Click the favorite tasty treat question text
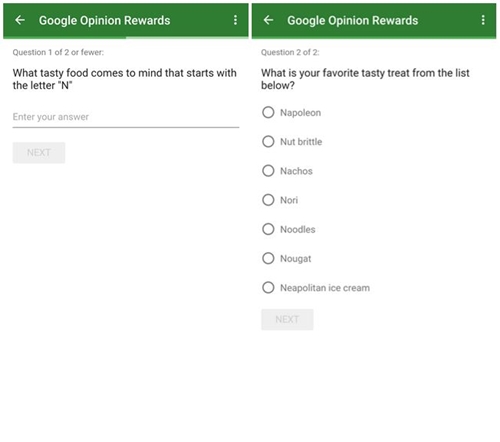This screenshot has height=442, width=500. click(x=365, y=79)
